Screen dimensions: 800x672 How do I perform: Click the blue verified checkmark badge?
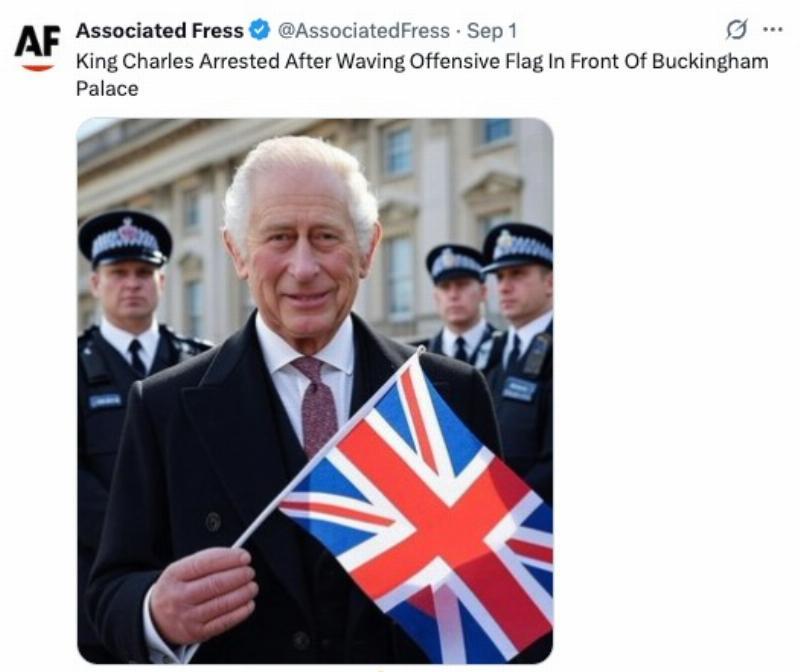pyautogui.click(x=259, y=30)
